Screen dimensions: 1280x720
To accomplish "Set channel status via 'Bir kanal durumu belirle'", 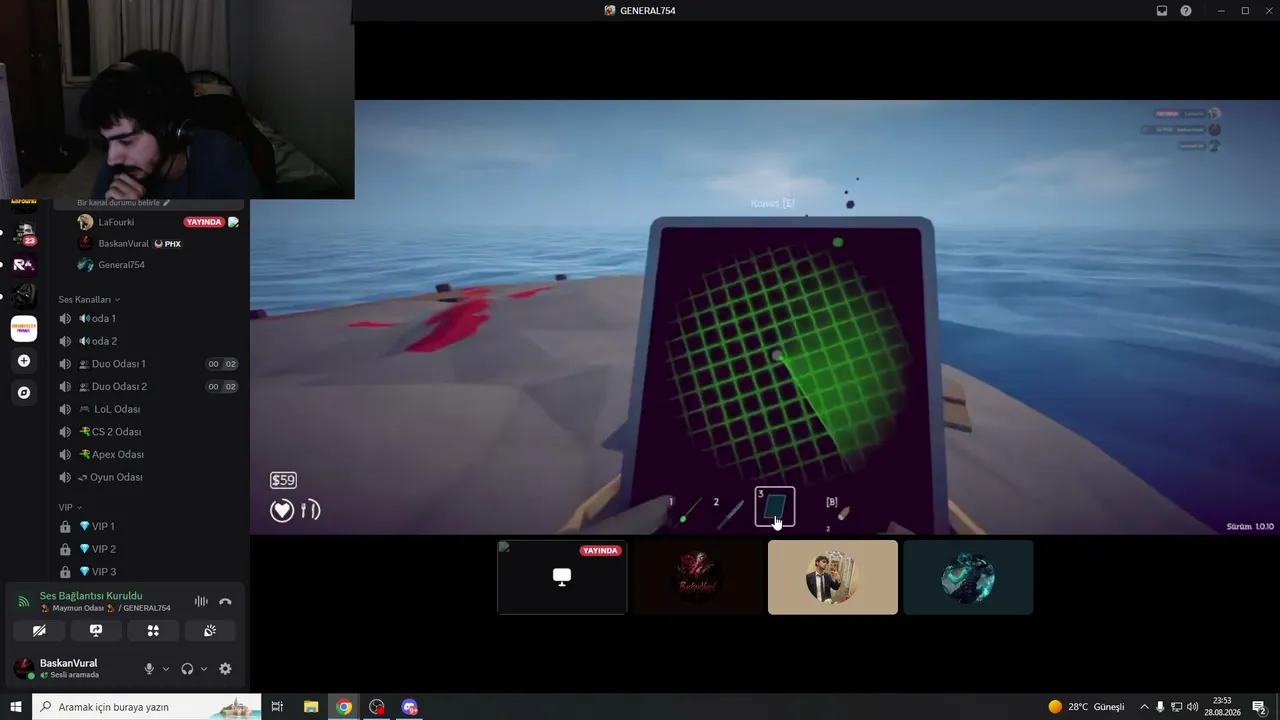I will [x=124, y=203].
